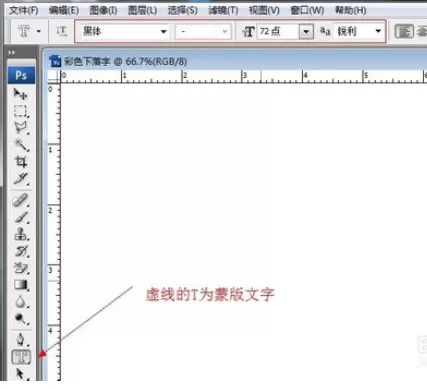Click the Ps logo at toolbox top
Image resolution: width=427 pixels, height=389 pixels.
21,75
